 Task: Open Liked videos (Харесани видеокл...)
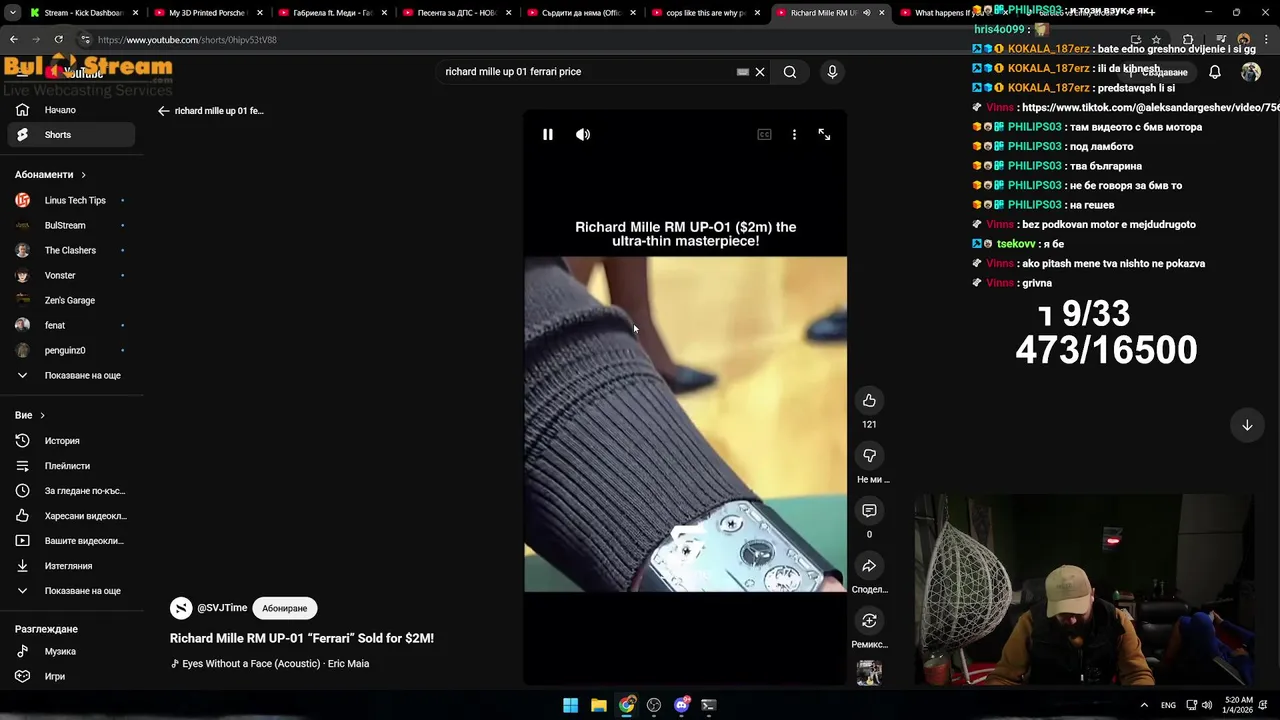[70, 516]
